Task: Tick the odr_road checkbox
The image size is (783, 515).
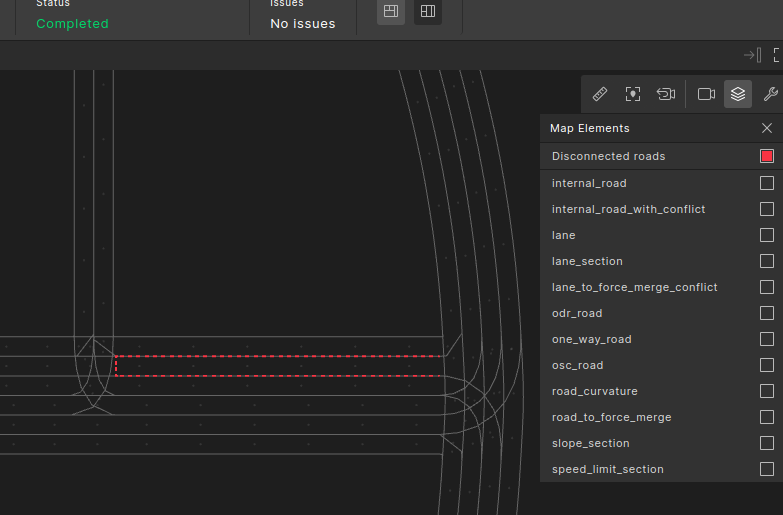Action: click(x=767, y=313)
